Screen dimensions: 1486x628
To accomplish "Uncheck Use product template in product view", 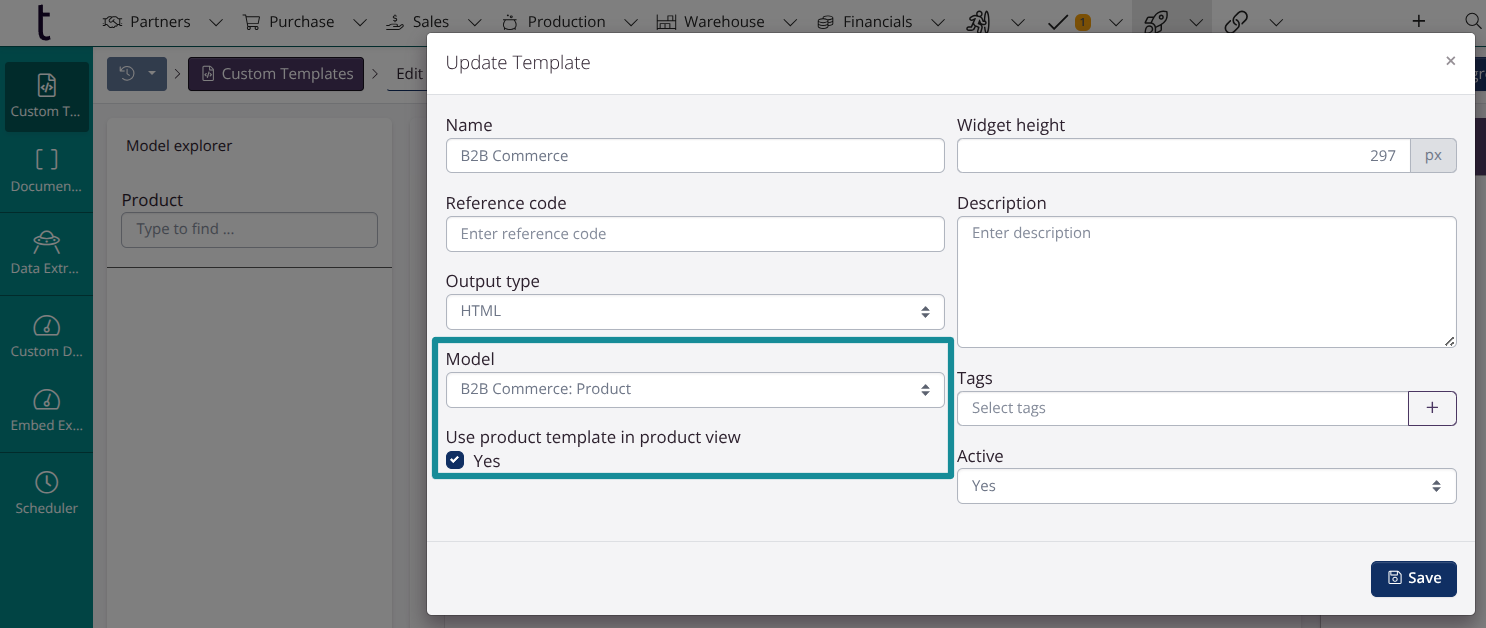I will coord(456,460).
